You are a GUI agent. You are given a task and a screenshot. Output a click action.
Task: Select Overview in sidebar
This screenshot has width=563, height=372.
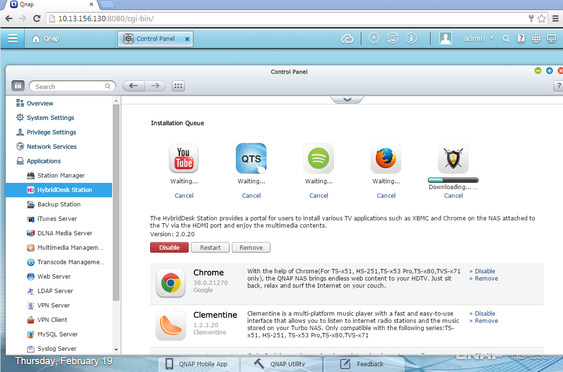[x=39, y=103]
